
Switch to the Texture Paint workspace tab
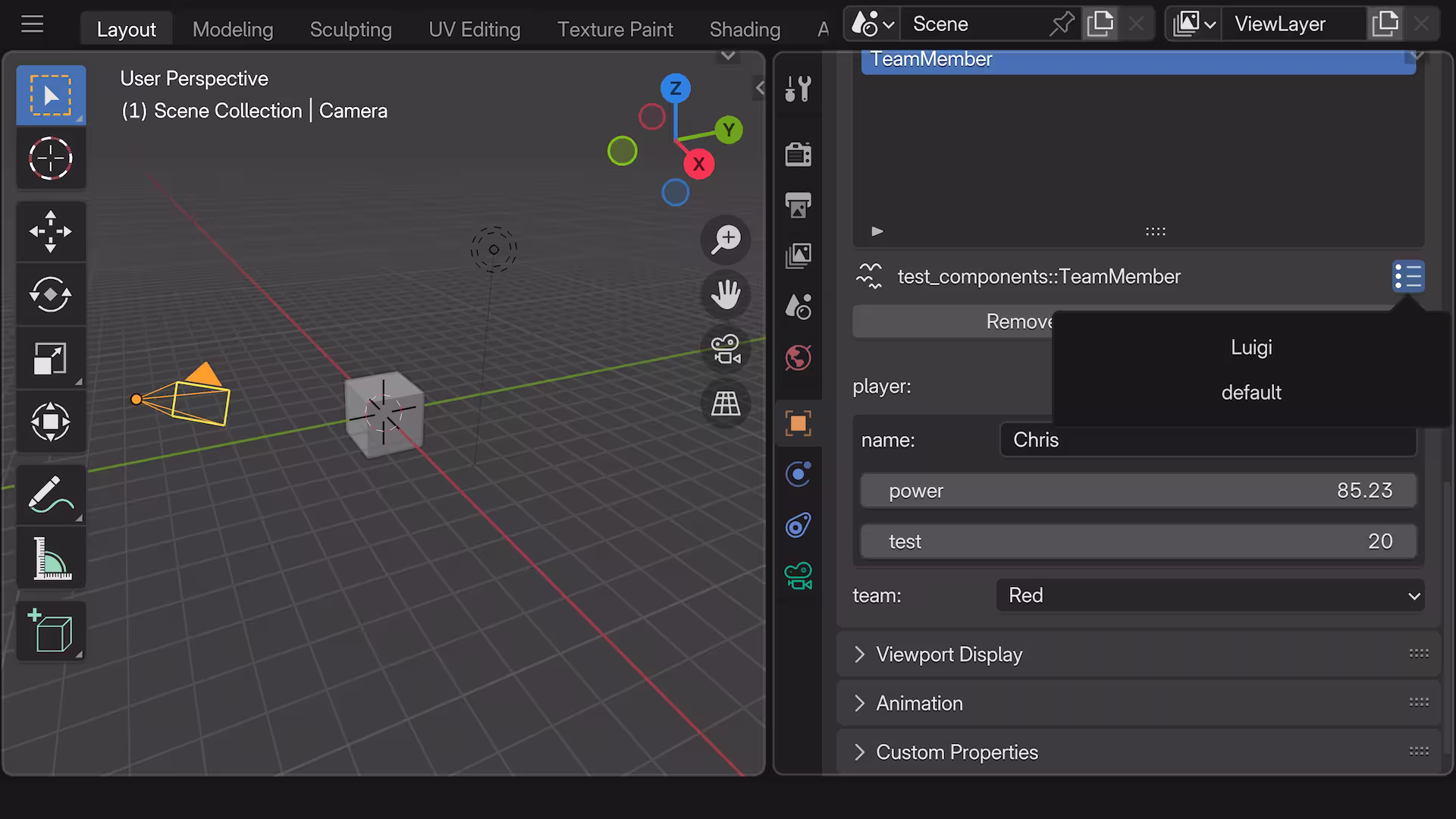pos(615,29)
